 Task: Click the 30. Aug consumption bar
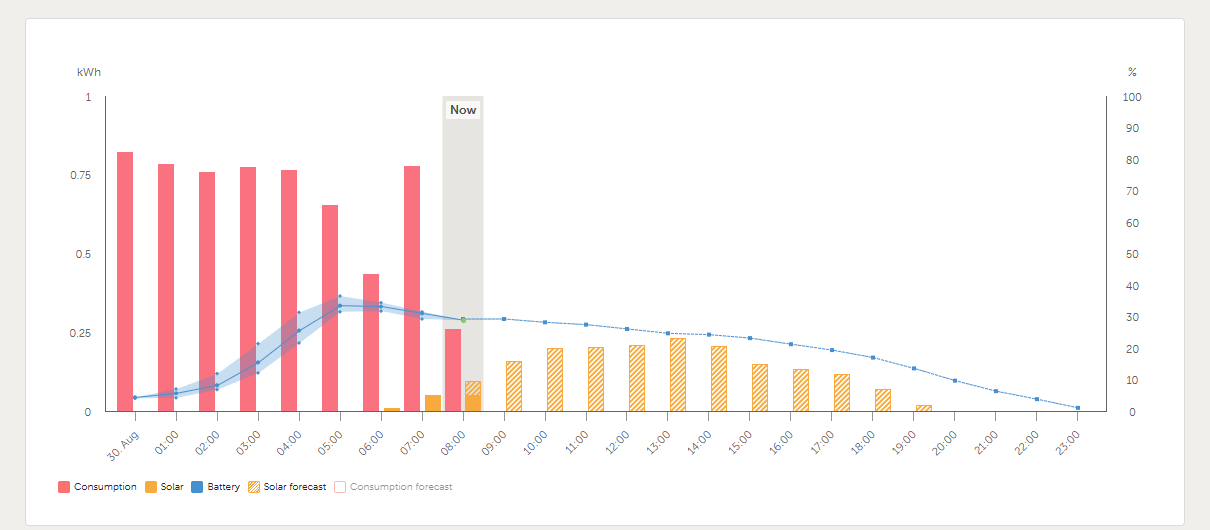click(x=125, y=281)
